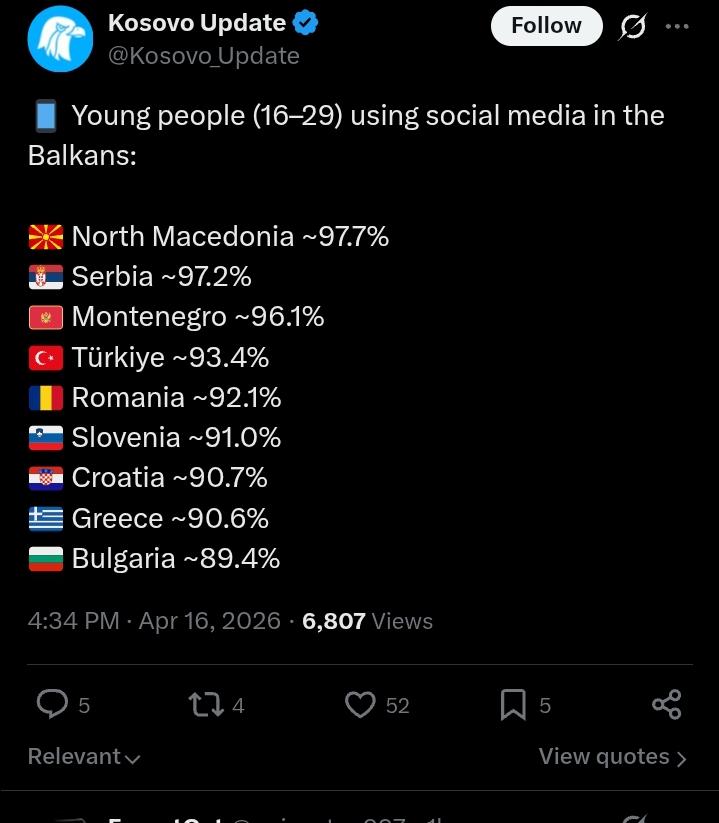Screen dimensions: 719x823
Task: Share the post via share icon
Action: (666, 704)
